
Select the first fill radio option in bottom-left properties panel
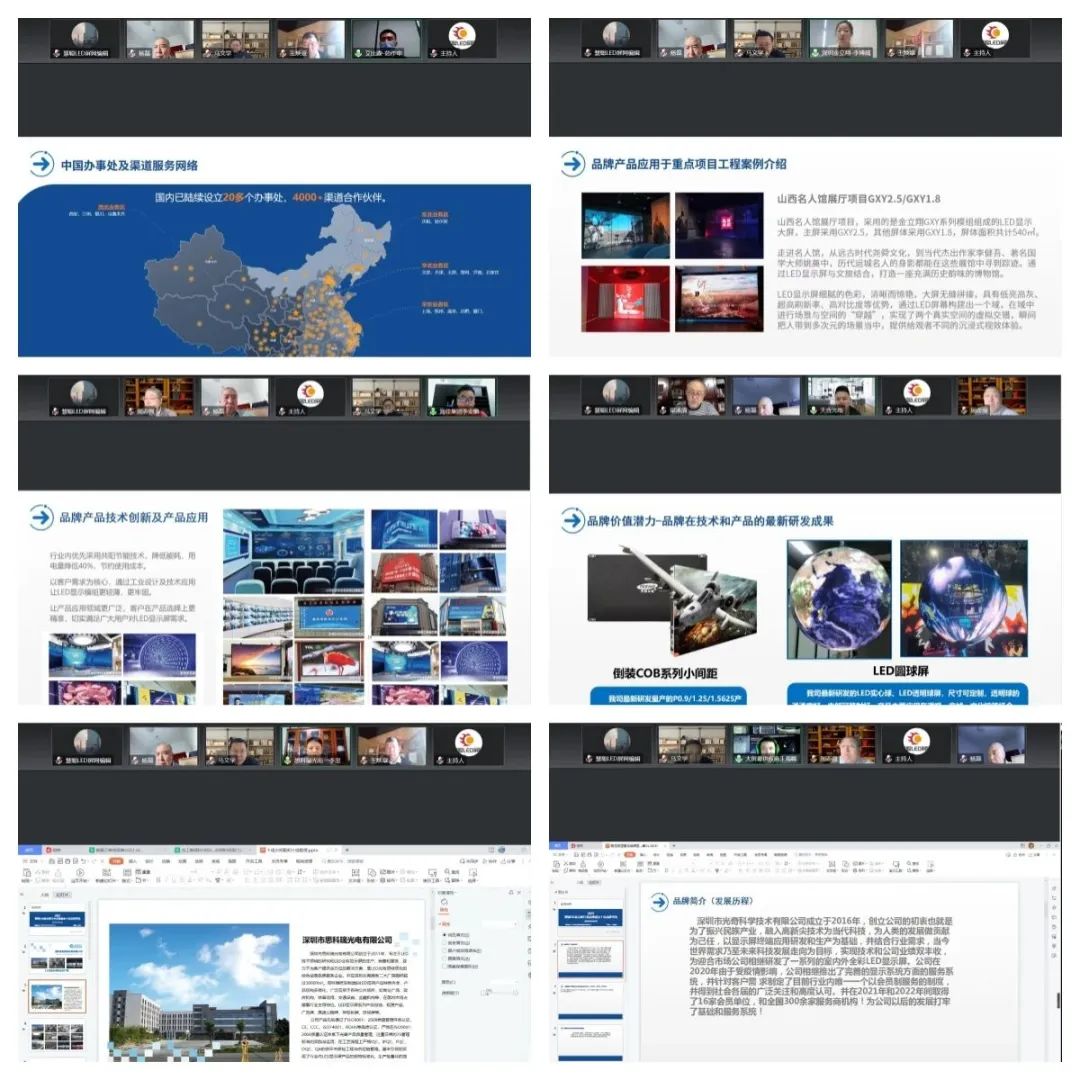click(444, 934)
